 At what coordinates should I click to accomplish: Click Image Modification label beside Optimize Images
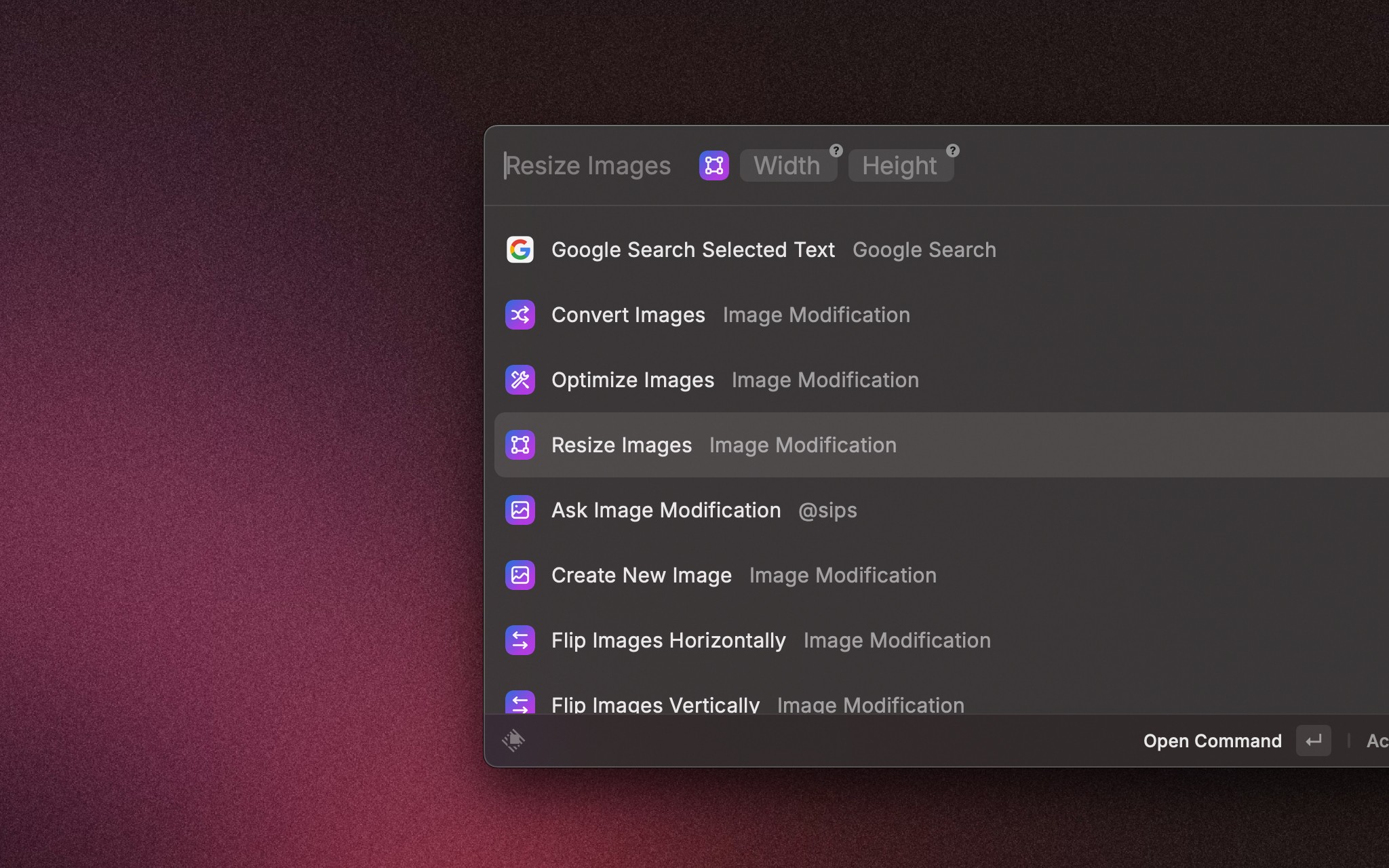point(825,380)
